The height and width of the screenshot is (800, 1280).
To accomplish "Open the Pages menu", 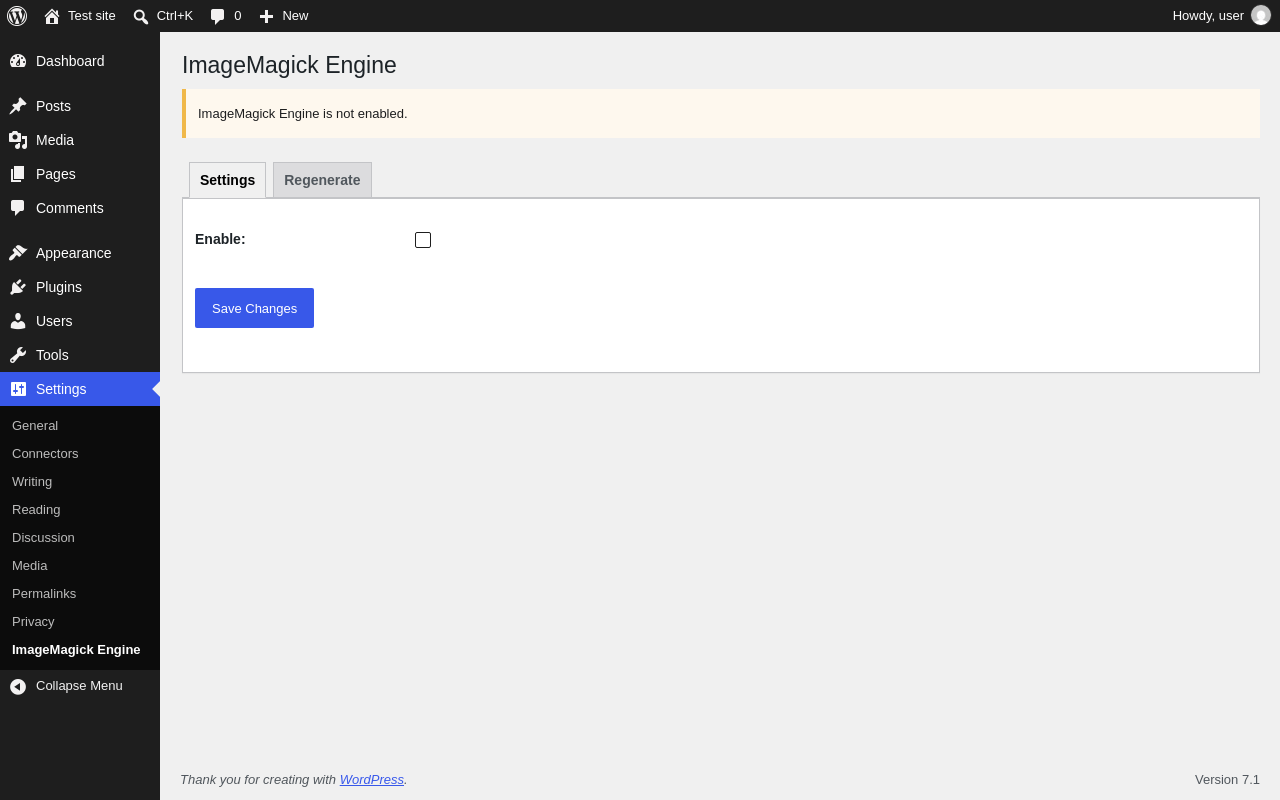I will (x=80, y=174).
